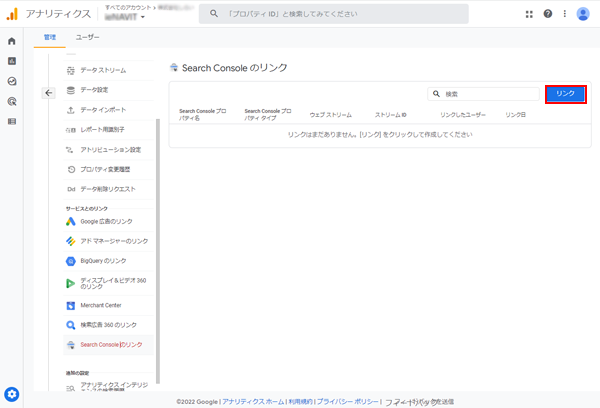
Task: Click the BigQuery link icon
Action: click(71, 261)
